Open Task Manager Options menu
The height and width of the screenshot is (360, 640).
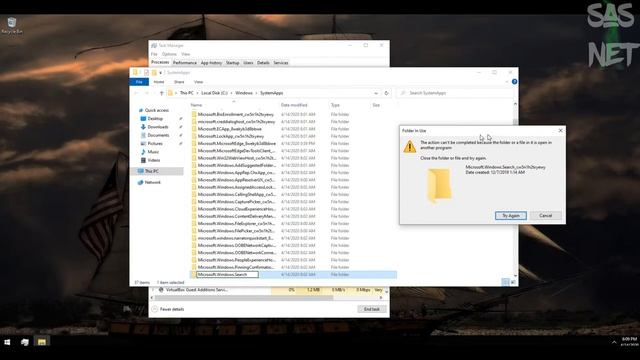pos(169,54)
